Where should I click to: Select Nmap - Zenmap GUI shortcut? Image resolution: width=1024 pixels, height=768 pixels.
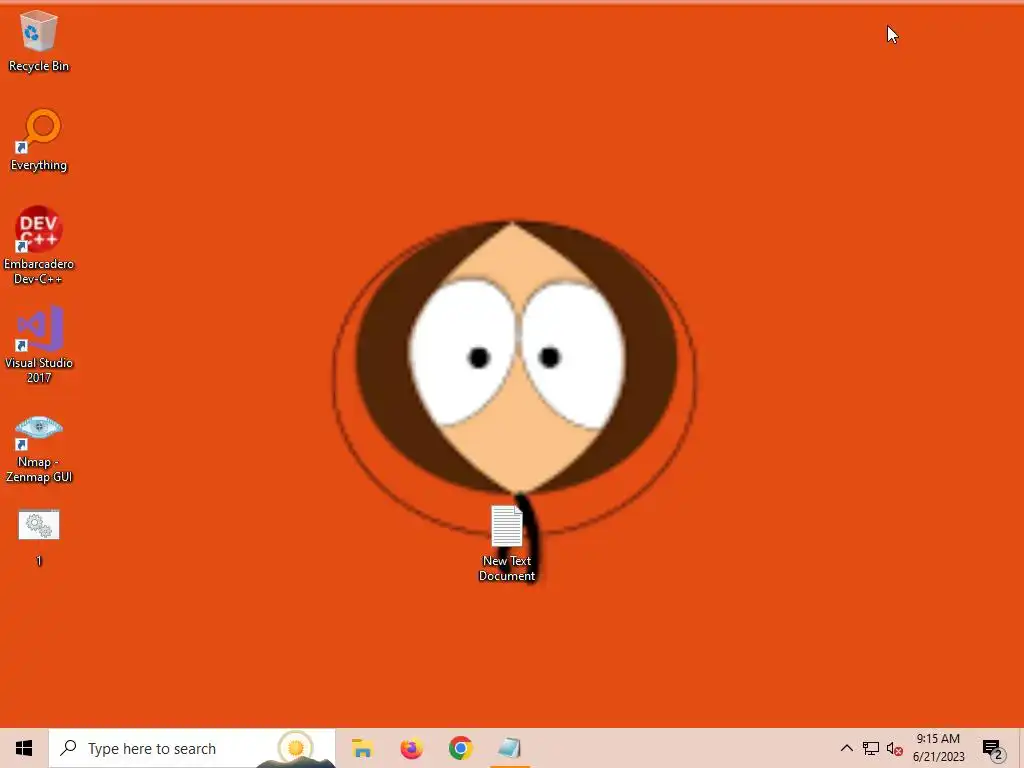pyautogui.click(x=39, y=448)
